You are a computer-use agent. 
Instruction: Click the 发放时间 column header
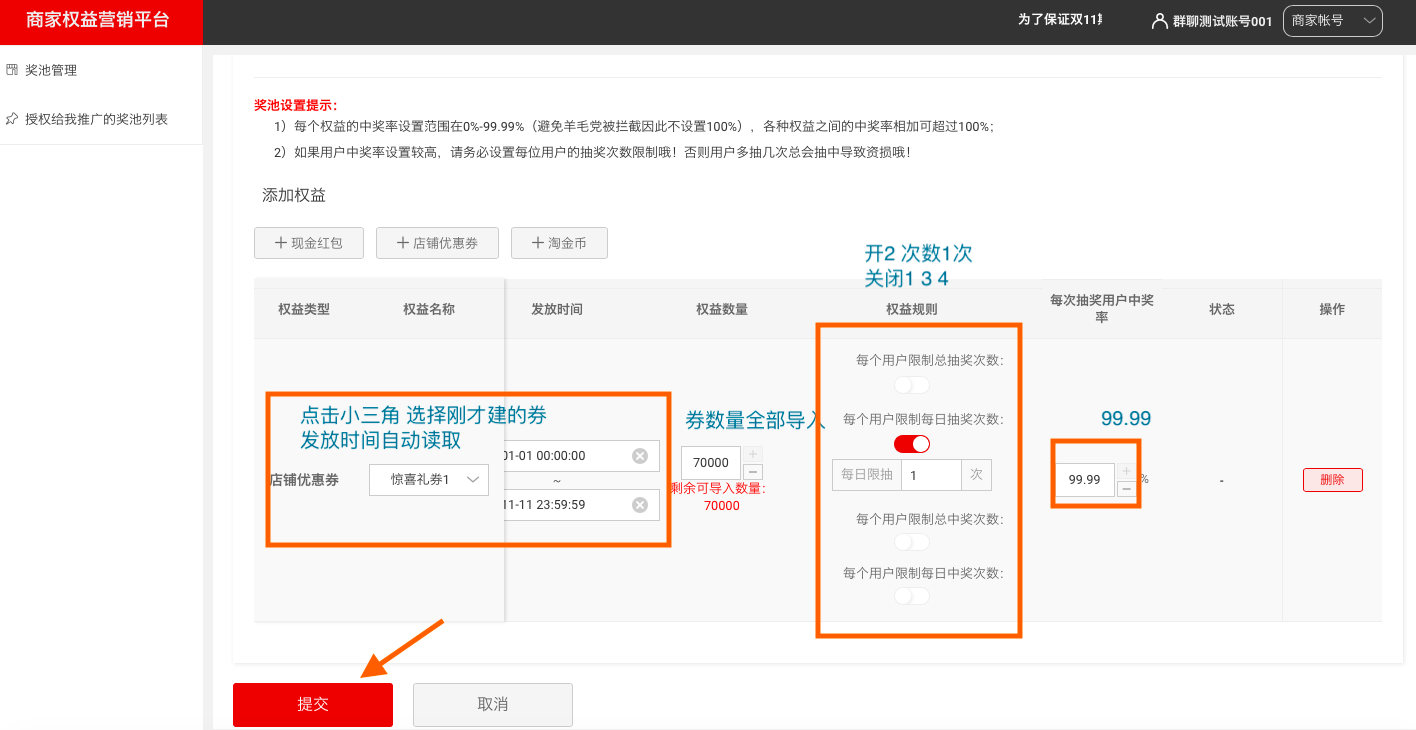[557, 309]
